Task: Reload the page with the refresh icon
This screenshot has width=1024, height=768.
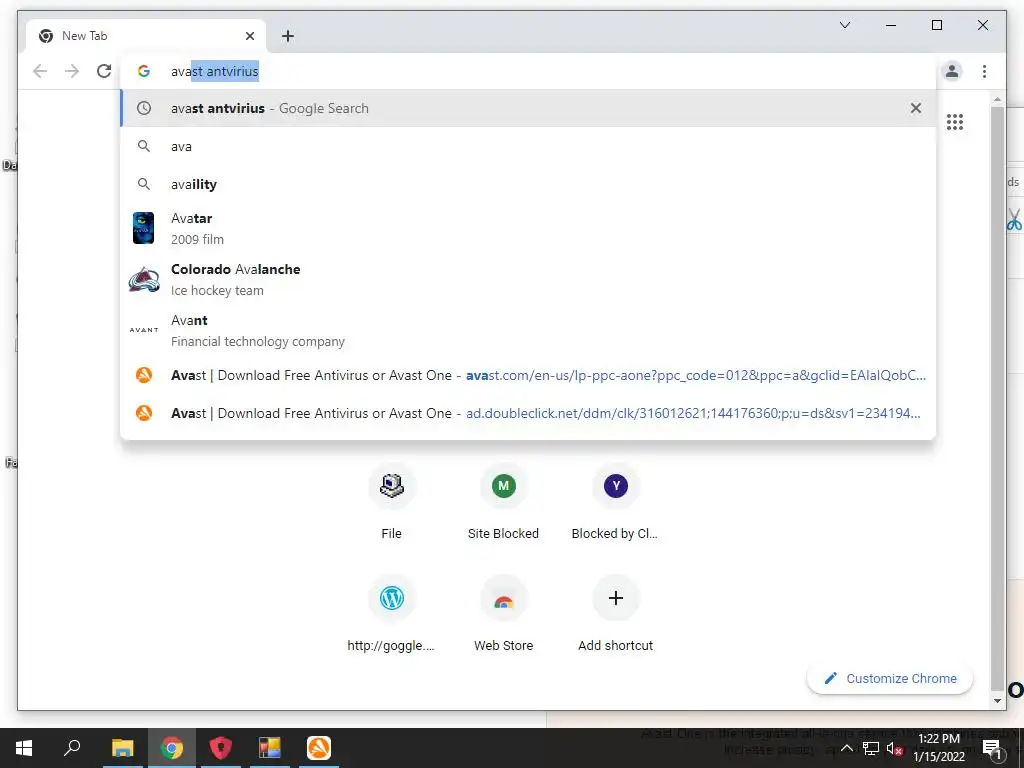Action: 104,71
